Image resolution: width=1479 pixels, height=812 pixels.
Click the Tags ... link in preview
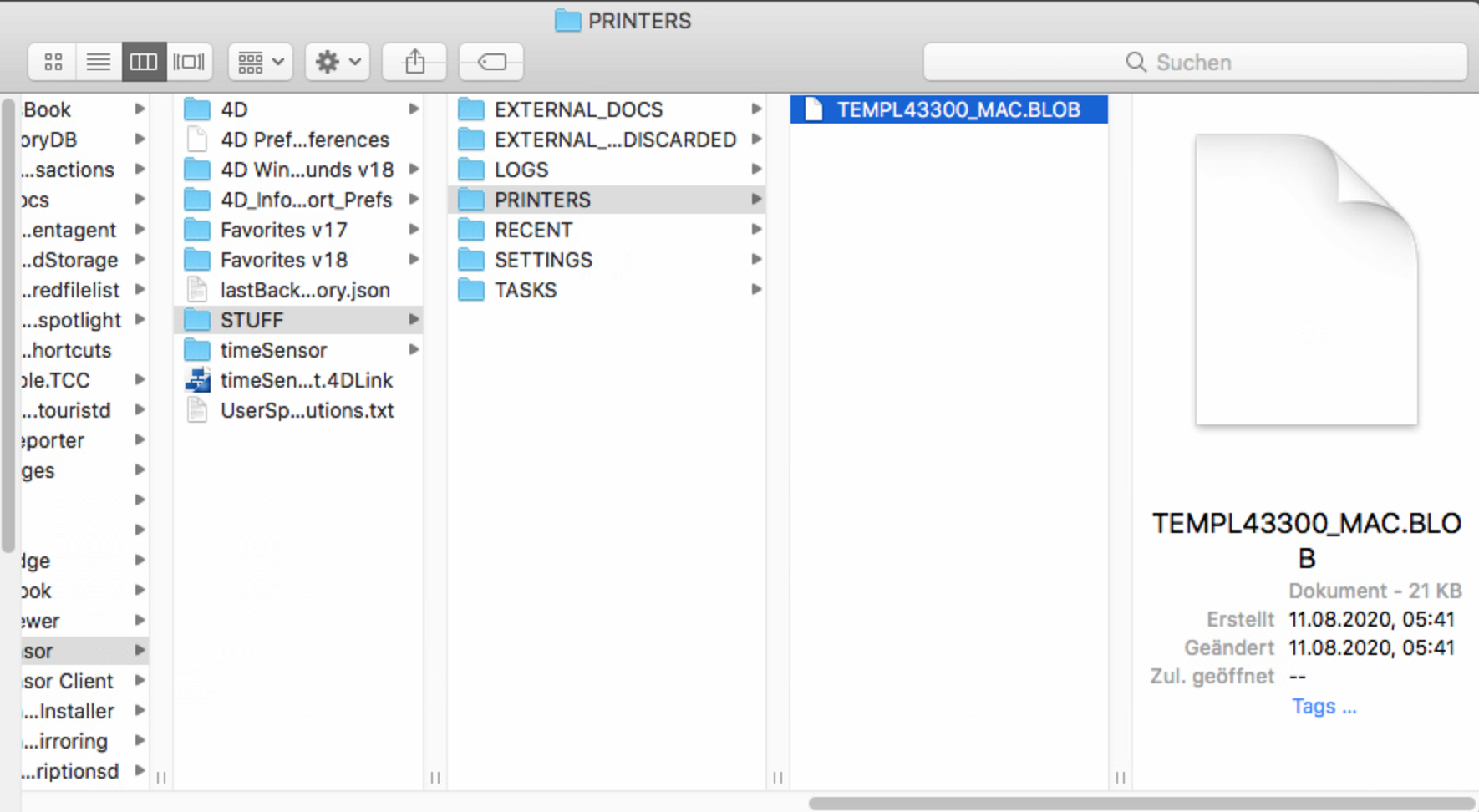tap(1324, 707)
